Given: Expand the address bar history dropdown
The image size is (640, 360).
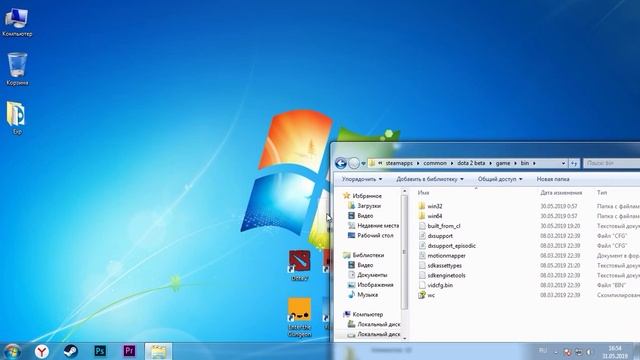Looking at the screenshot, I should tap(563, 163).
